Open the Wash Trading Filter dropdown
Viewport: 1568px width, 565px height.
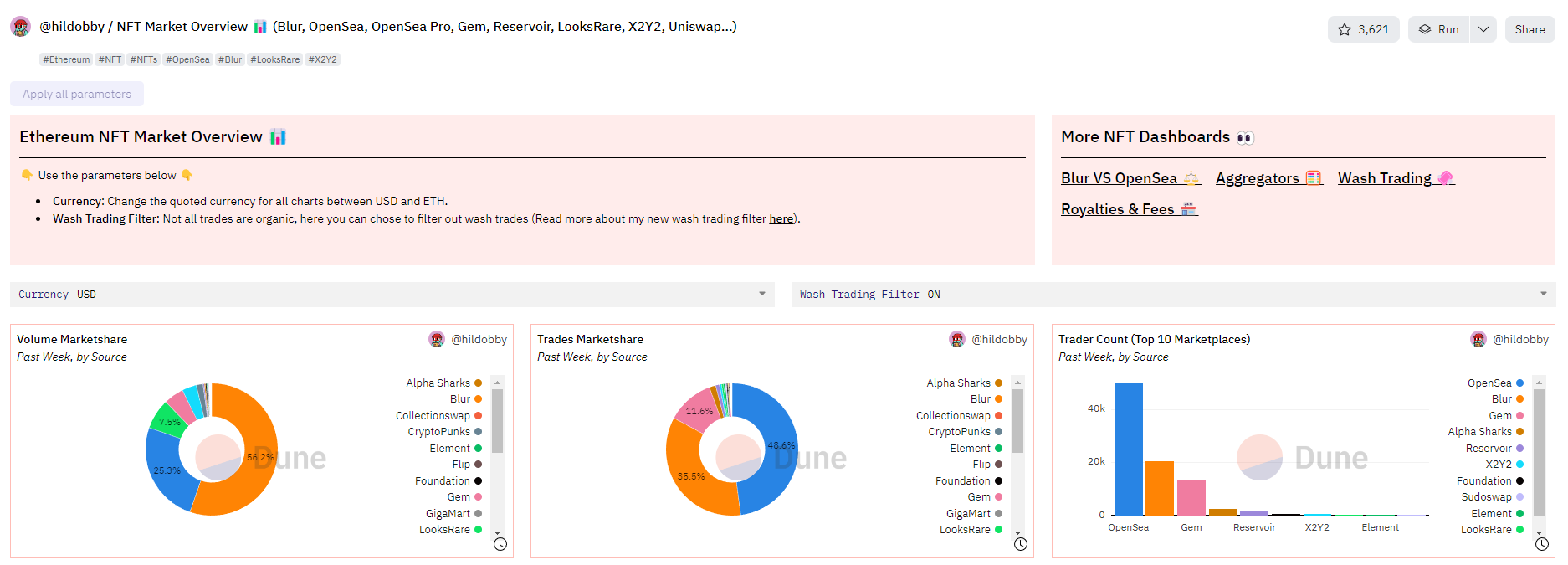click(x=1173, y=295)
